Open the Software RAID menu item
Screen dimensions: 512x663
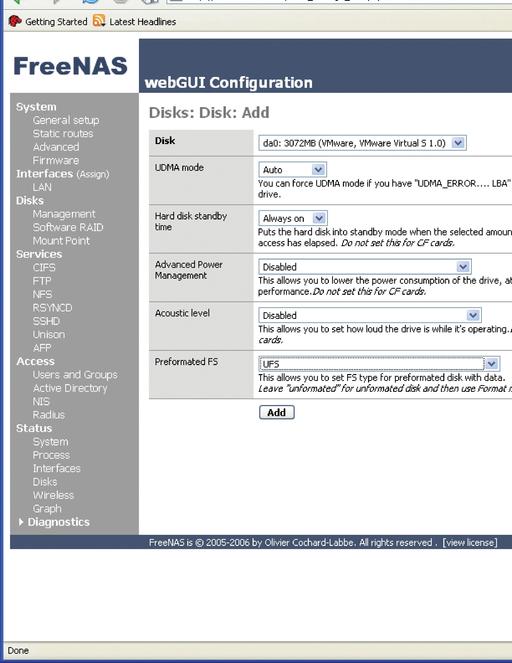click(68, 227)
